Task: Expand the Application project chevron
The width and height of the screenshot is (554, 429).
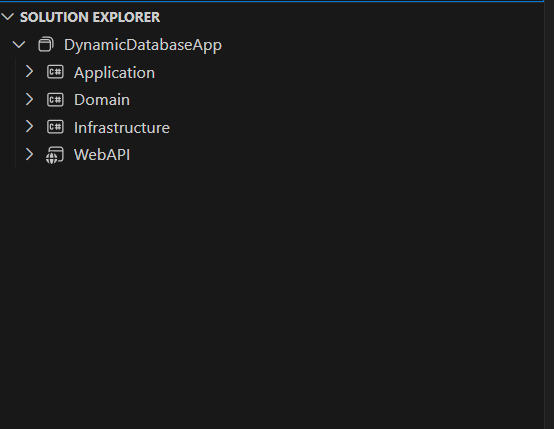Action: (x=29, y=72)
